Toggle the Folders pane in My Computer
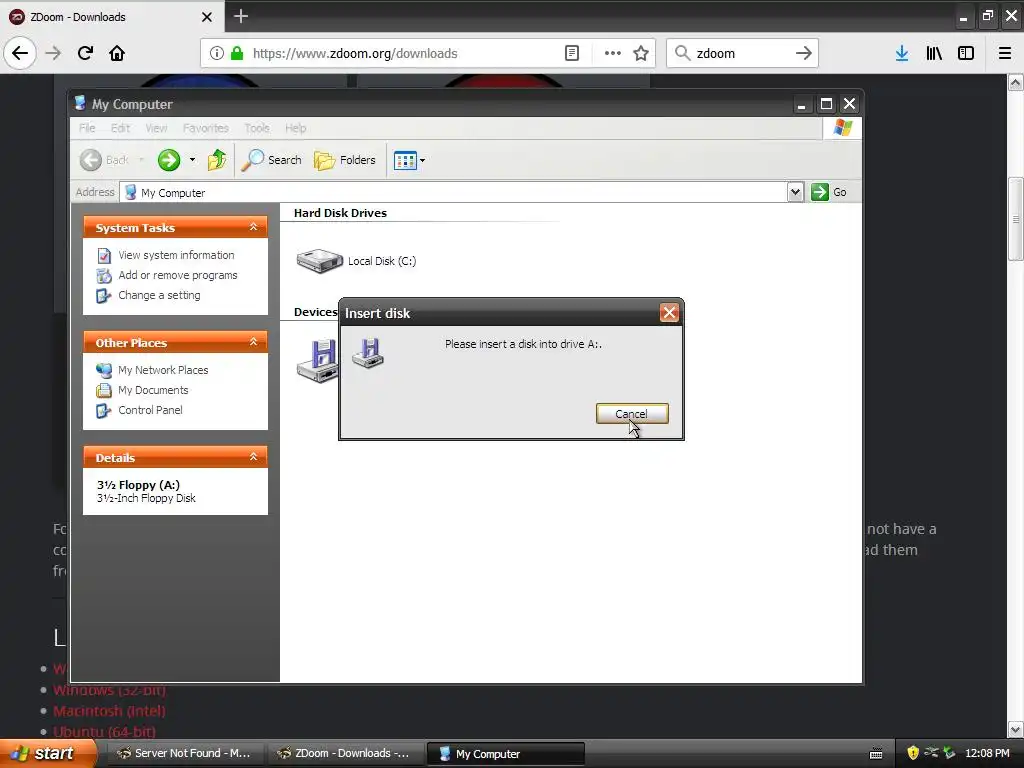 tap(345, 160)
